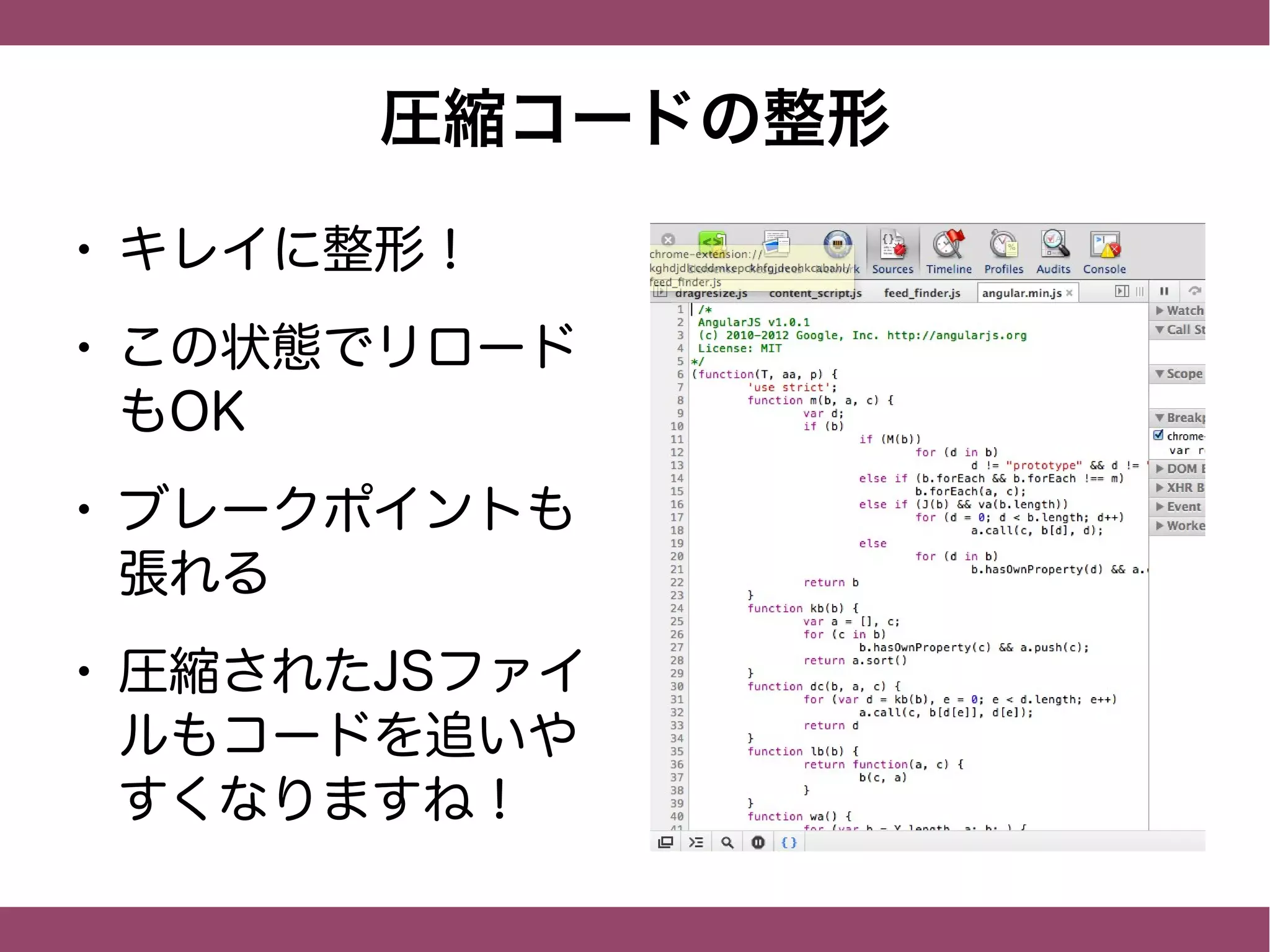This screenshot has width=1270, height=952.
Task: Click the Resources panel icon
Action: 776,243
